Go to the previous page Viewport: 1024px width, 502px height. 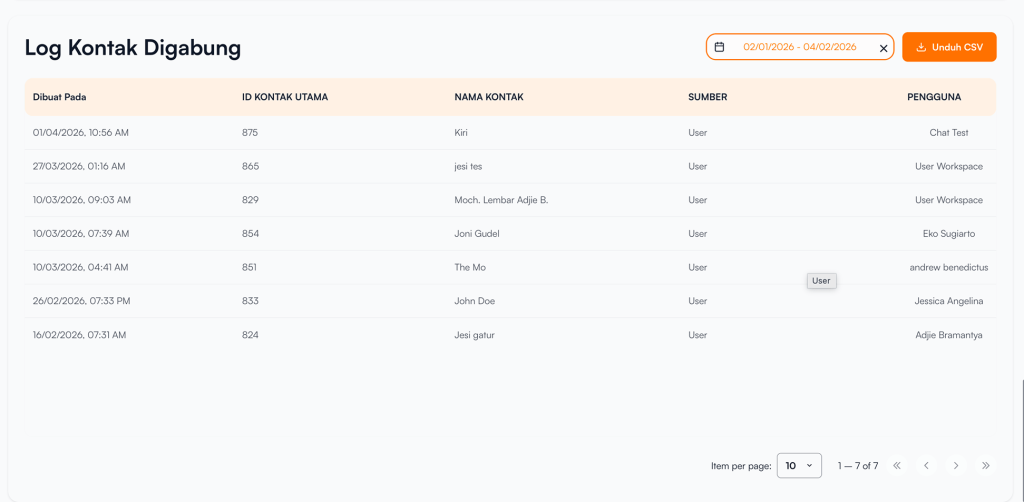click(x=926, y=466)
